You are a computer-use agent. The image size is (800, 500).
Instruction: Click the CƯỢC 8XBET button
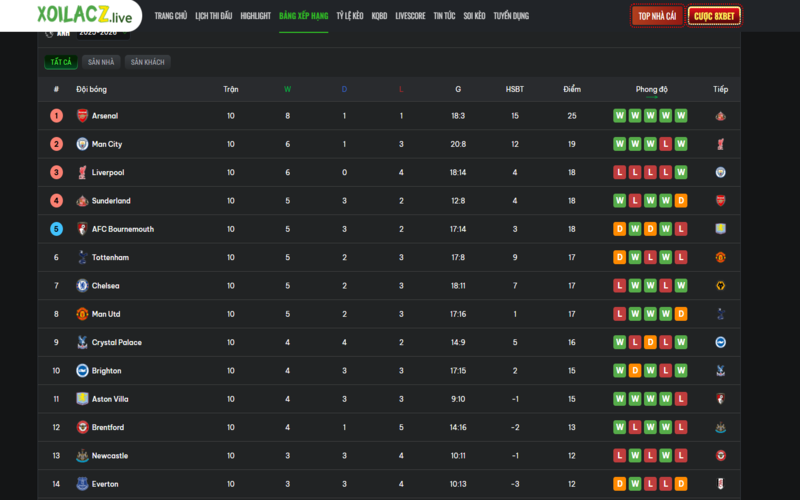715,17
